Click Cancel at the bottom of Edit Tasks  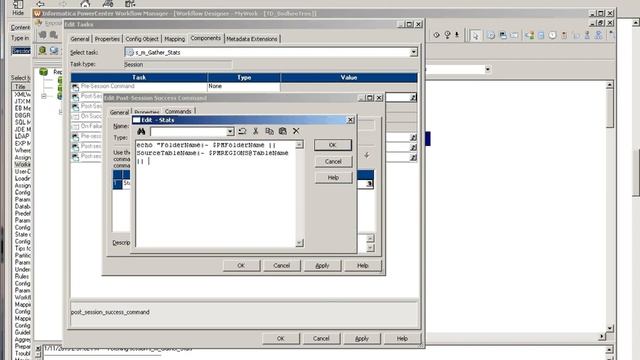(321, 338)
